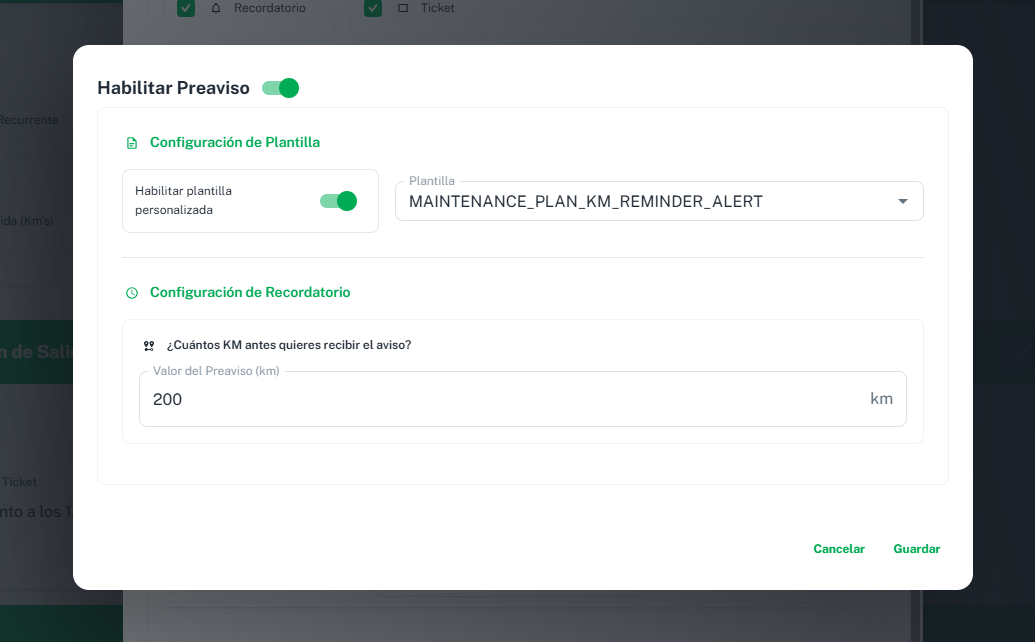Viewport: 1035px width, 642px height.
Task: Click the bell icon beside Recordatorio
Action: pos(216,8)
